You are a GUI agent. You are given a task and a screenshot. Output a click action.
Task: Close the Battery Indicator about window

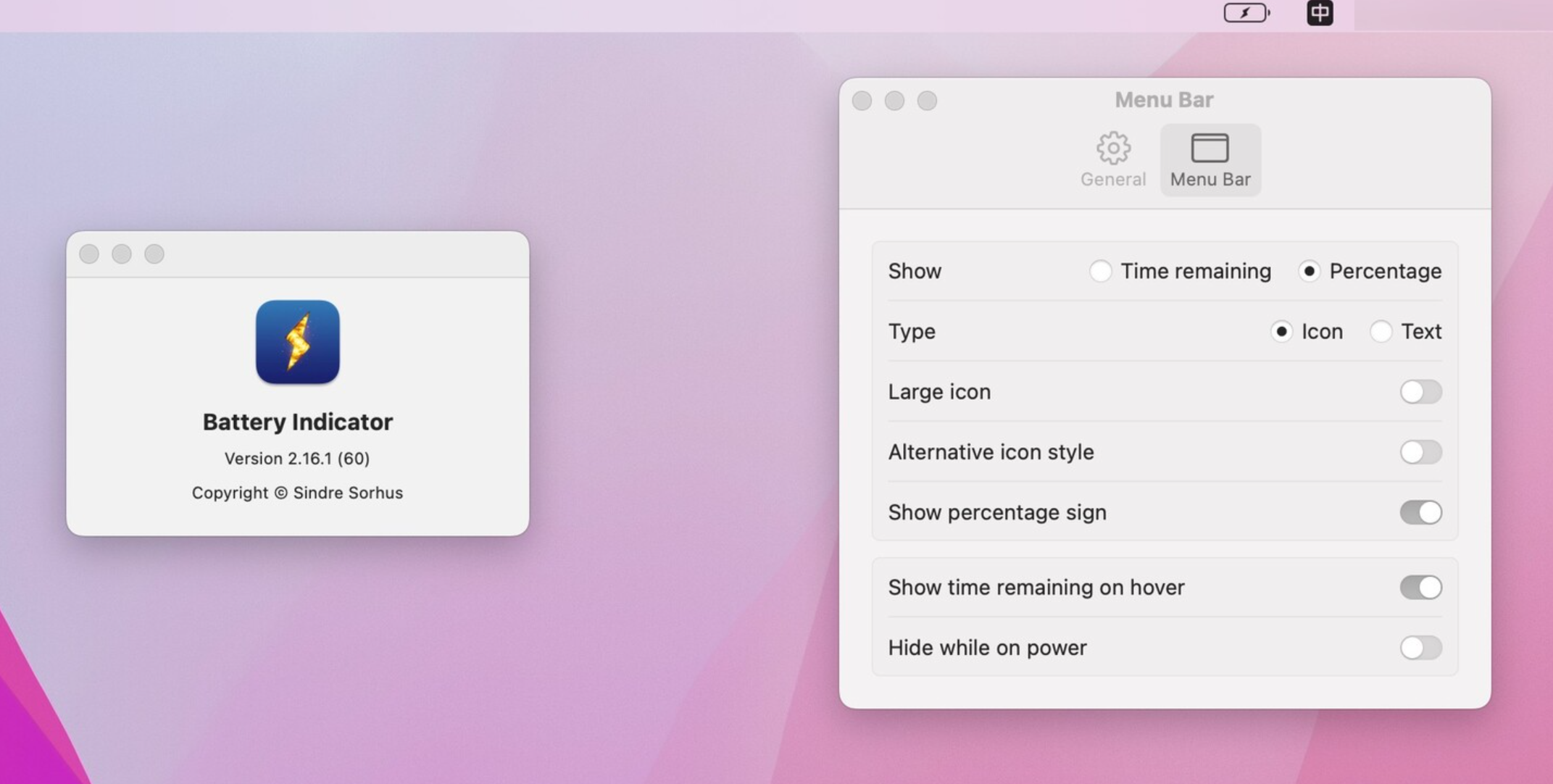pyautogui.click(x=89, y=254)
